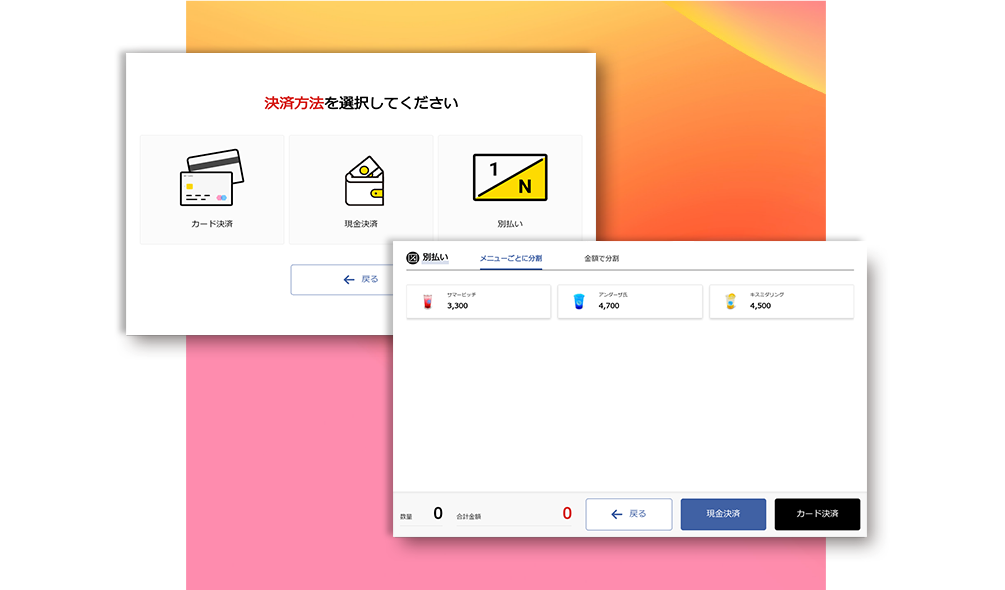The height and width of the screenshot is (590, 1005).
Task: Select the credit card icon for card payment
Action: click(x=211, y=178)
